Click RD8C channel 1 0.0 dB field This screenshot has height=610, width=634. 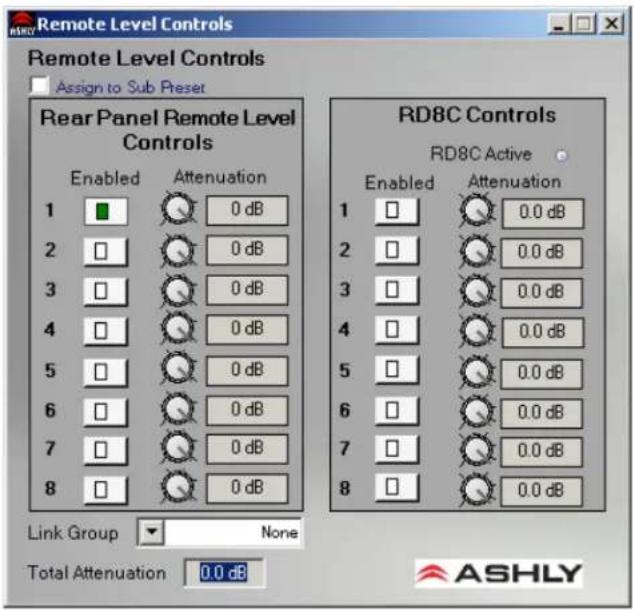pos(543,213)
